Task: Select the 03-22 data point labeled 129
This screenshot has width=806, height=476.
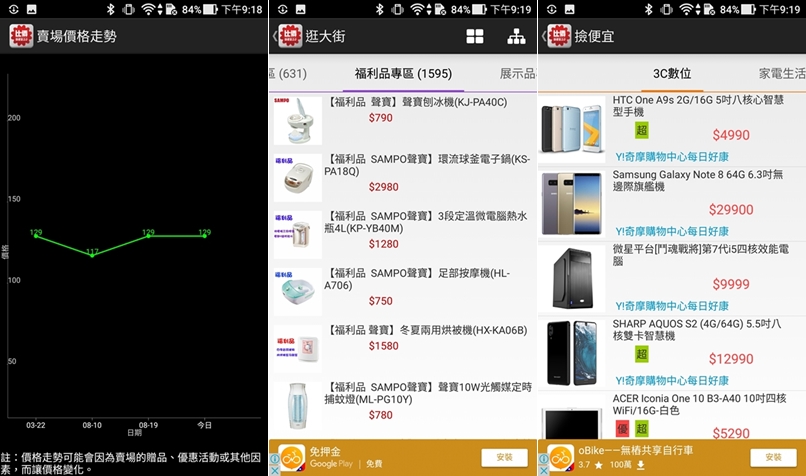Action: [35, 235]
